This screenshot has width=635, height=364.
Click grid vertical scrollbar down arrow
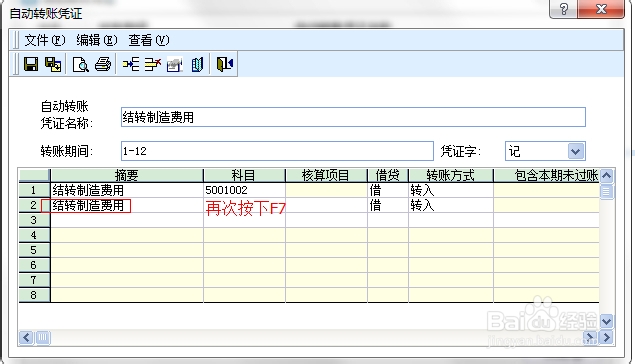pyautogui.click(x=607, y=321)
